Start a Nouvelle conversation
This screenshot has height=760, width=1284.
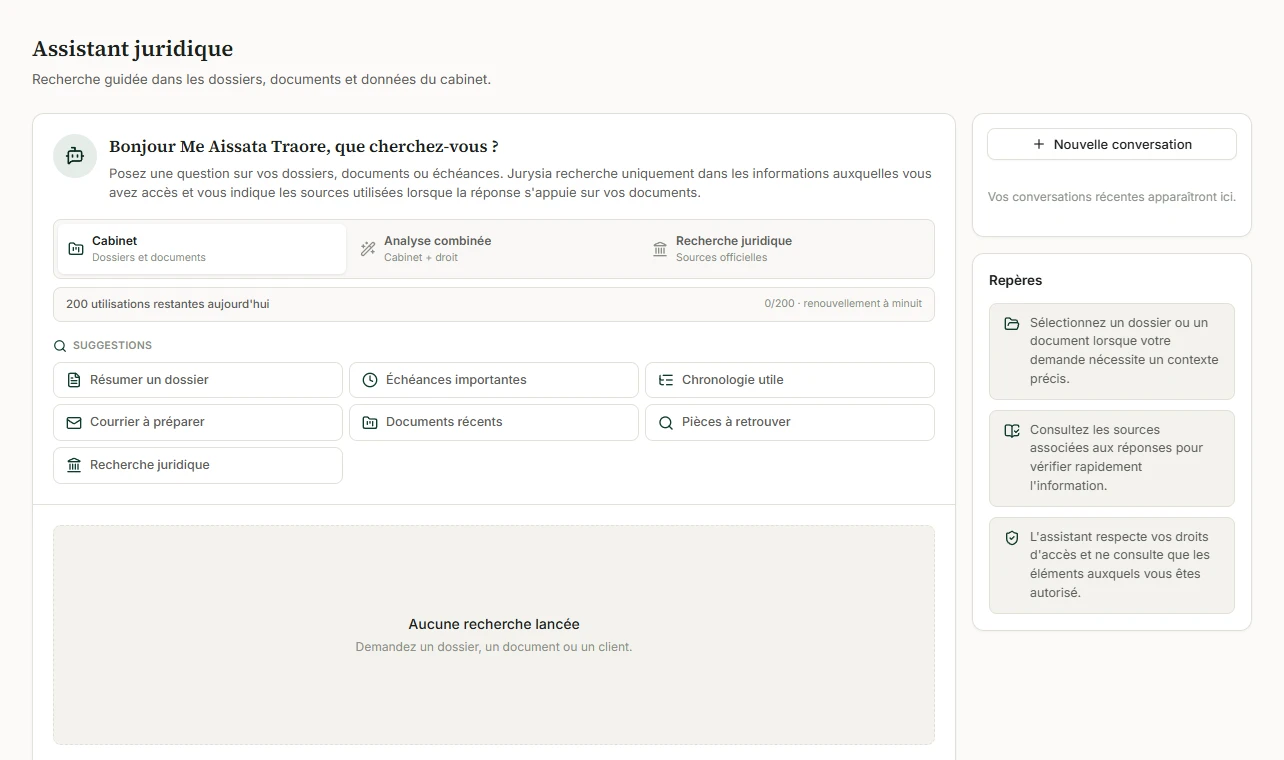click(1112, 144)
